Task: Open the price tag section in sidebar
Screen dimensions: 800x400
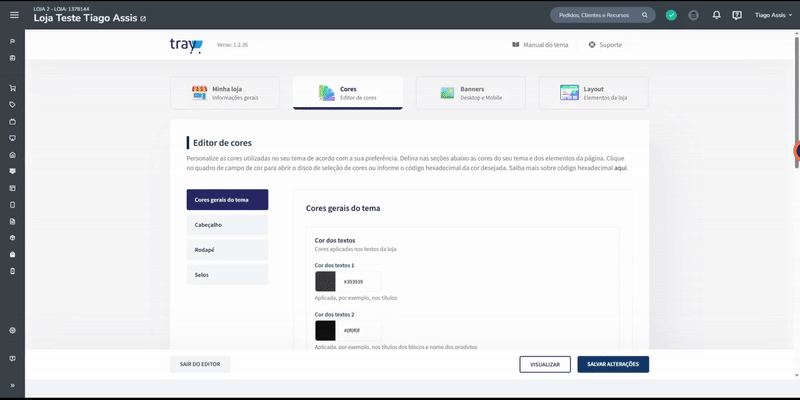Action: click(13, 105)
